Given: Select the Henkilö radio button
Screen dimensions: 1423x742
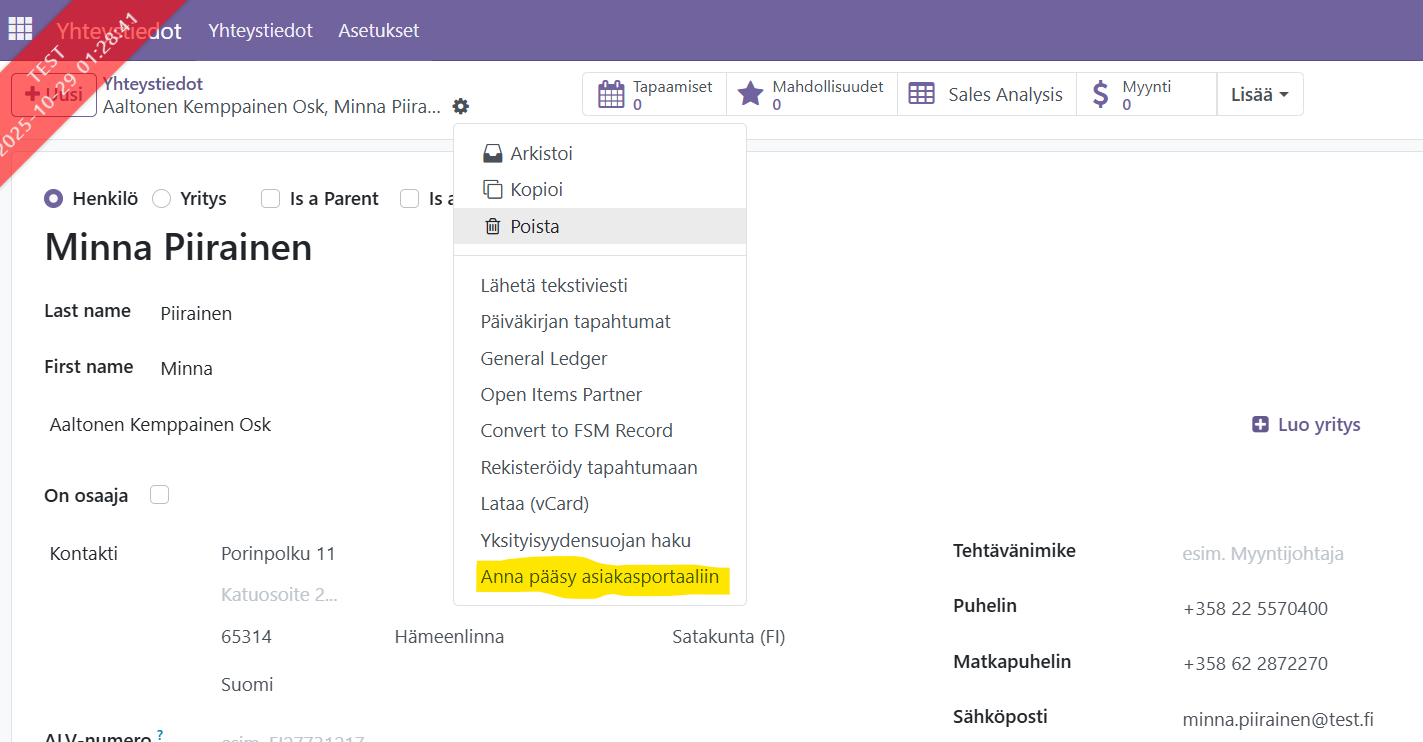Looking at the screenshot, I should point(54,199).
